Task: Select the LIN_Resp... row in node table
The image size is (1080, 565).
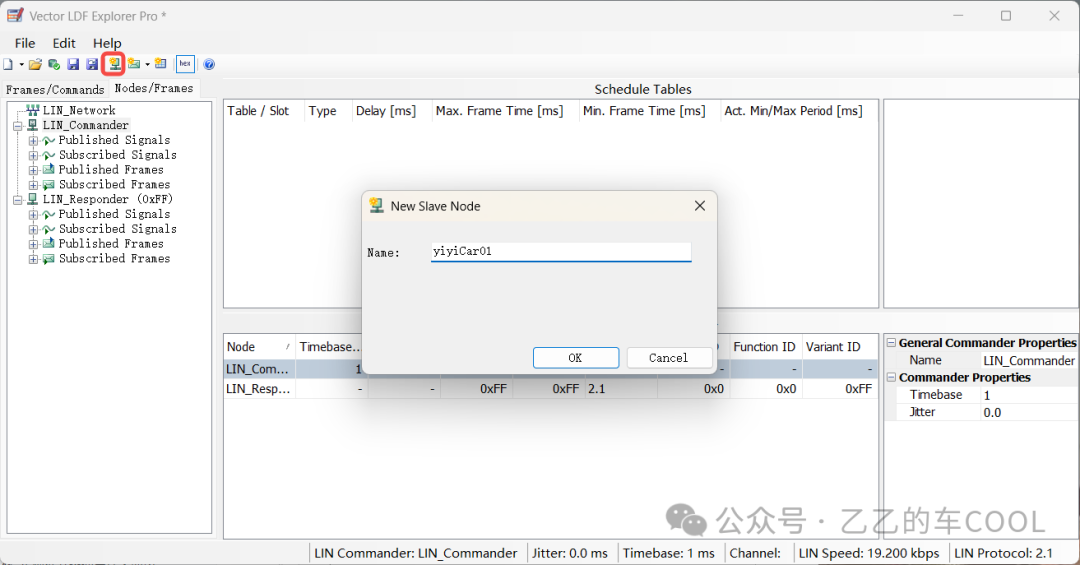Action: [x=551, y=389]
